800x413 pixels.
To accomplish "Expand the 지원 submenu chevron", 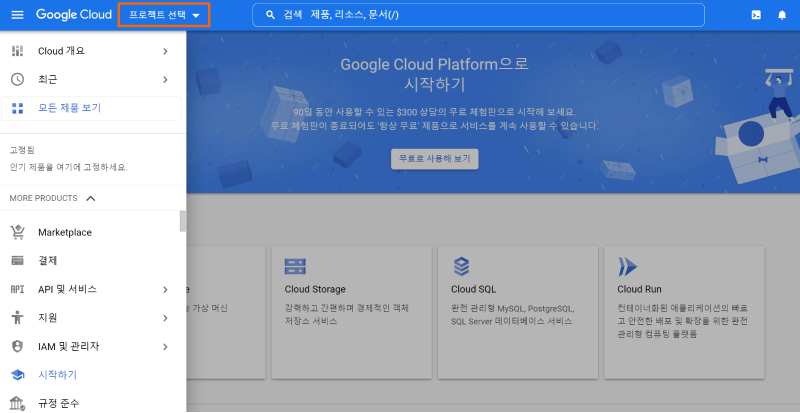I will (165, 318).
